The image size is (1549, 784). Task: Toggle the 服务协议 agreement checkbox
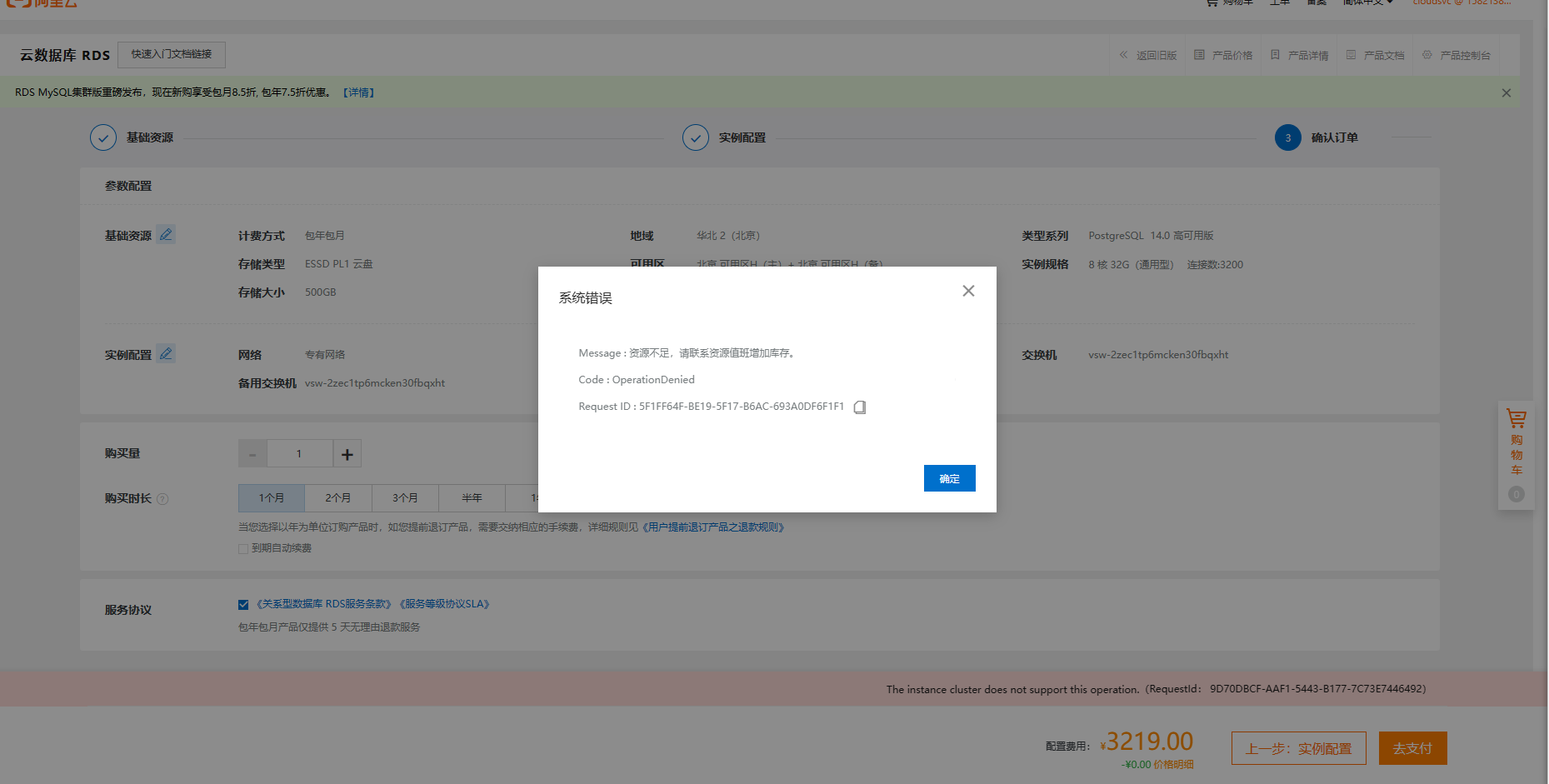pyautogui.click(x=243, y=605)
